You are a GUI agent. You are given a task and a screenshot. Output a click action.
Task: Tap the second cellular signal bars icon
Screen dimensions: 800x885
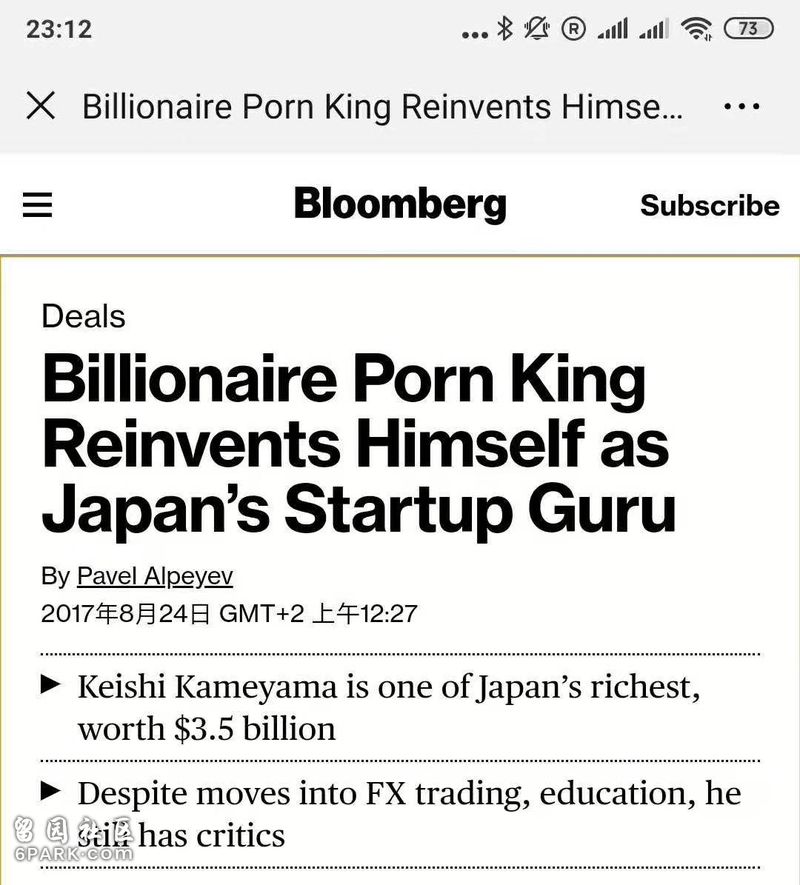tap(654, 28)
